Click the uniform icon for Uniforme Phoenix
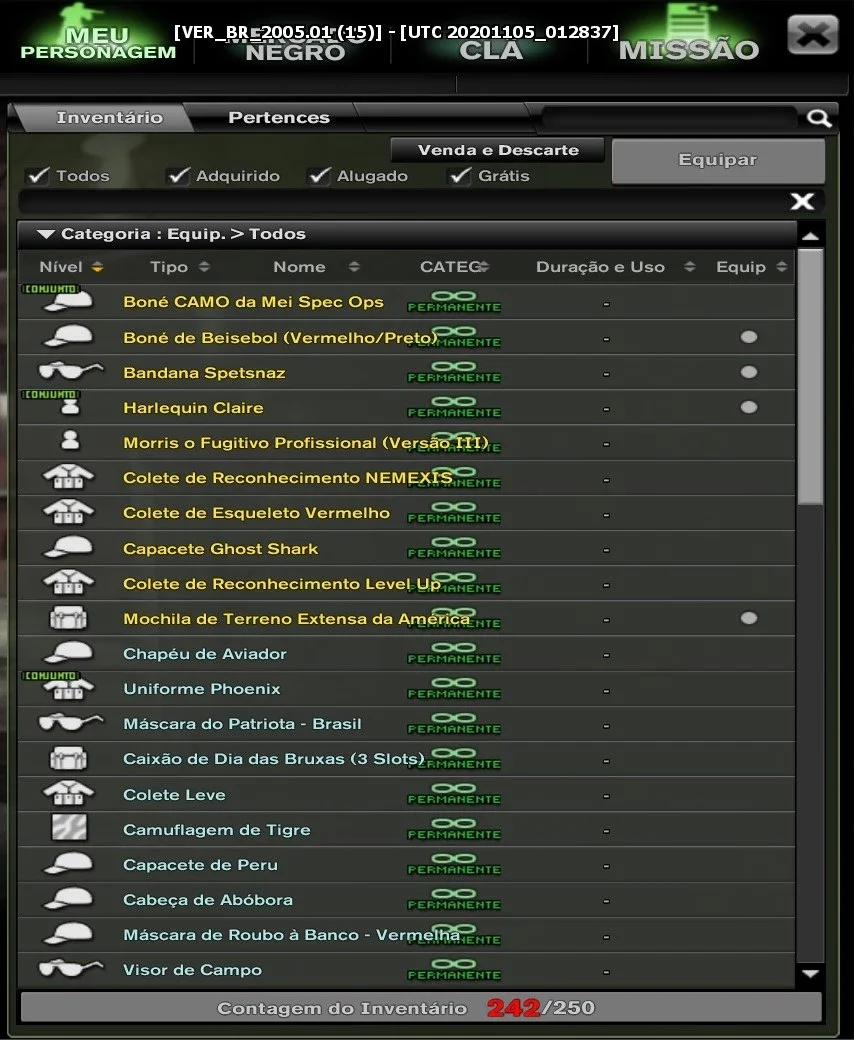 [68, 689]
